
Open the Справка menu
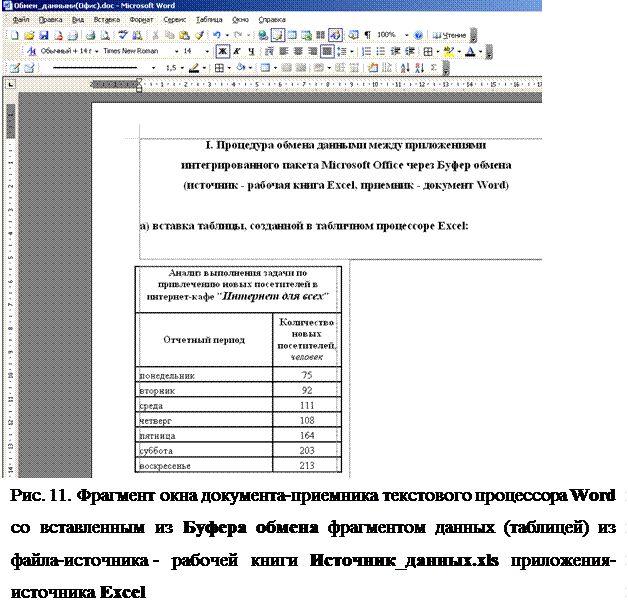pos(272,20)
